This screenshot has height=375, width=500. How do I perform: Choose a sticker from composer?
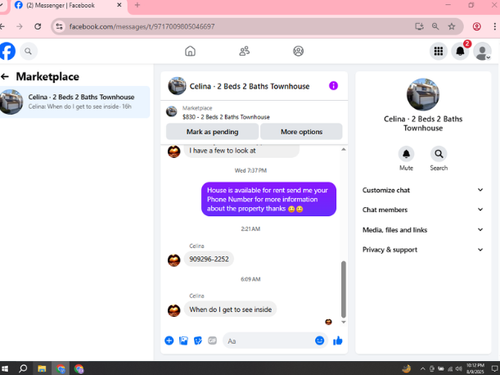198,341
